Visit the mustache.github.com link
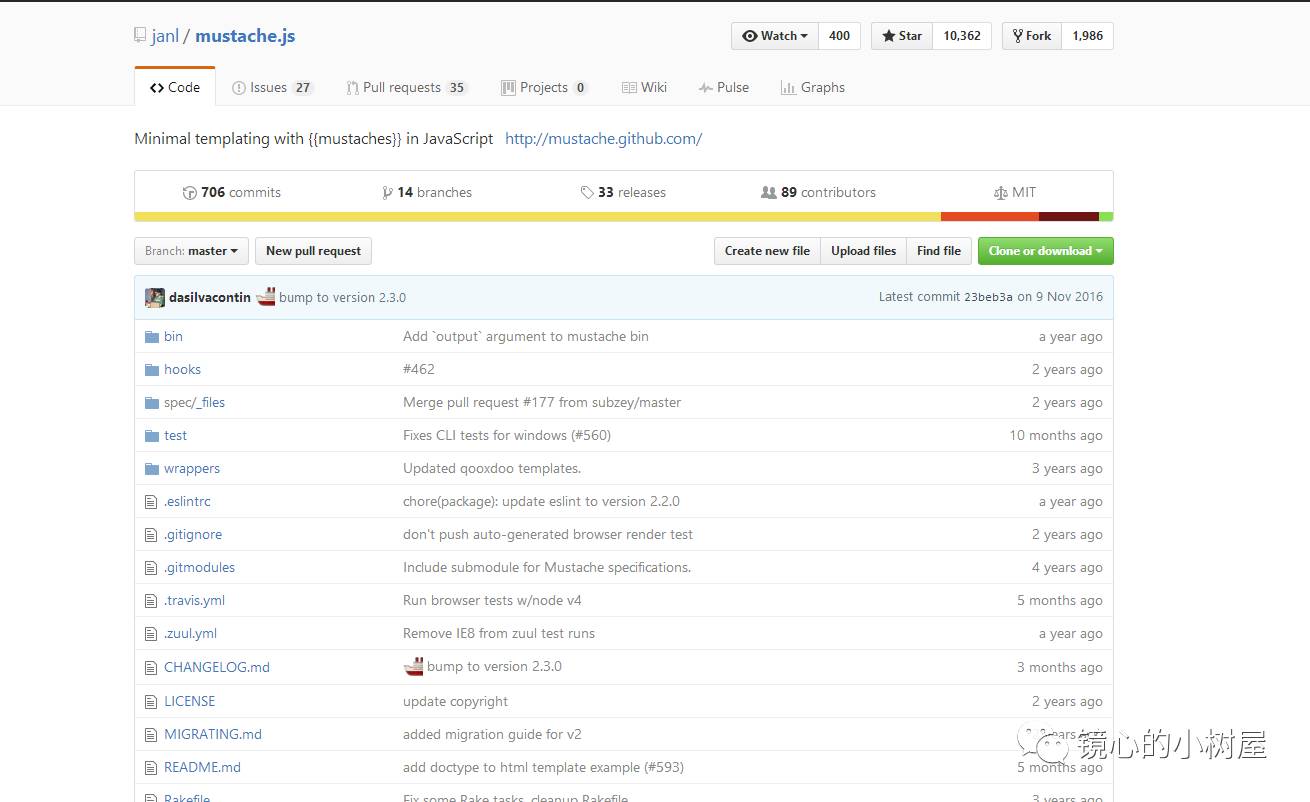 (604, 139)
